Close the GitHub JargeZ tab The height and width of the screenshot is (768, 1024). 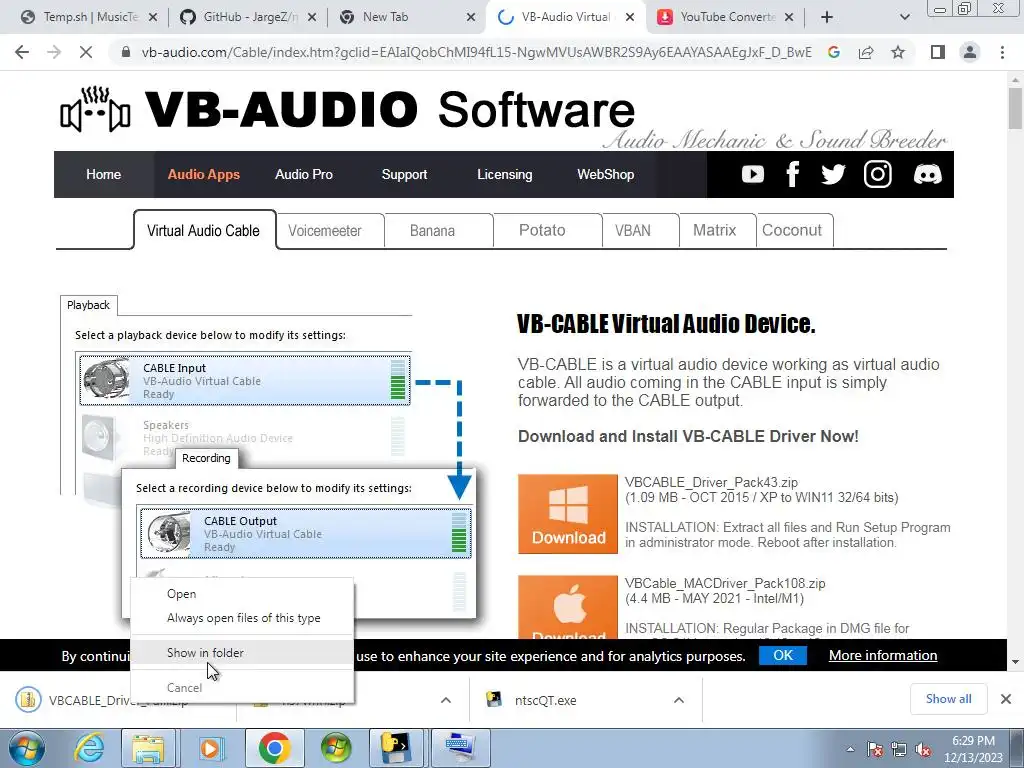312,18
